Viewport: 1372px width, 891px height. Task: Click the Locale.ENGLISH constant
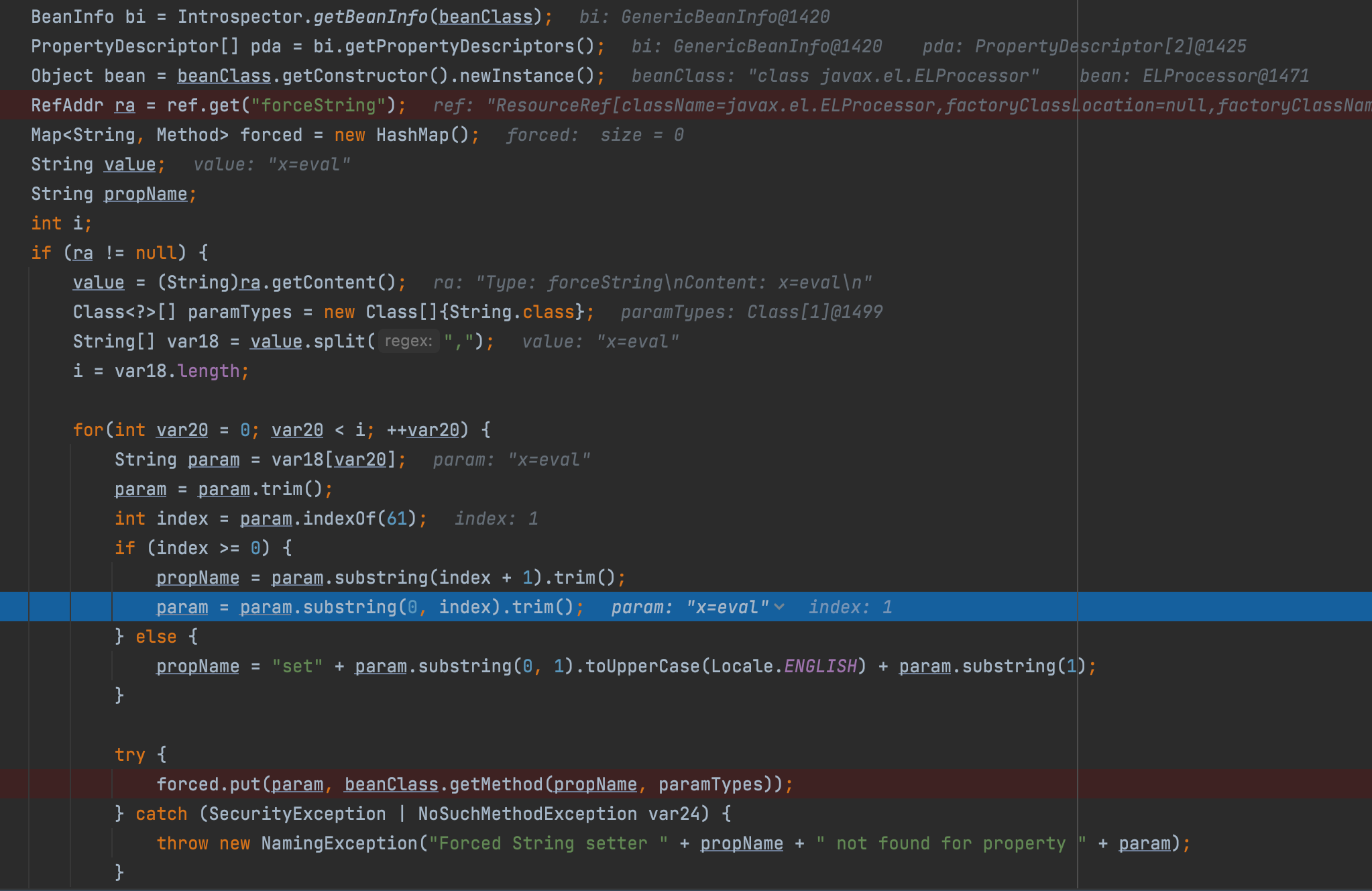(x=820, y=666)
